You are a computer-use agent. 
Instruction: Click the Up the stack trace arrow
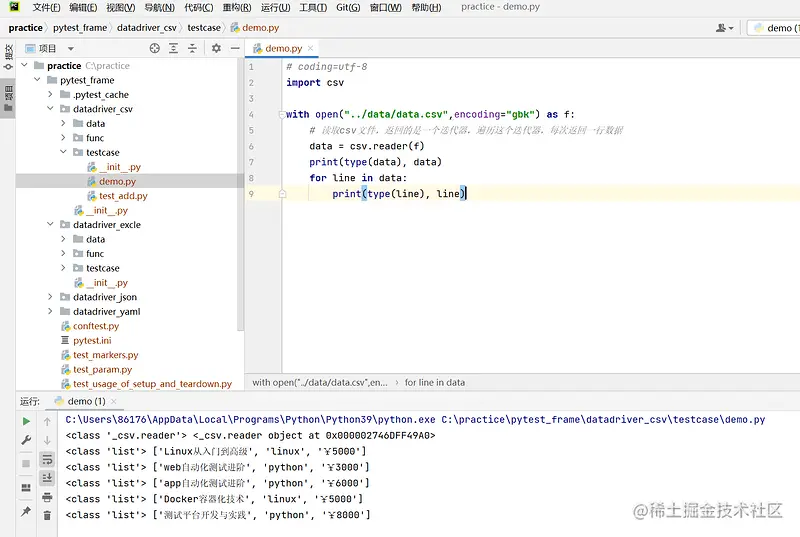(47, 421)
